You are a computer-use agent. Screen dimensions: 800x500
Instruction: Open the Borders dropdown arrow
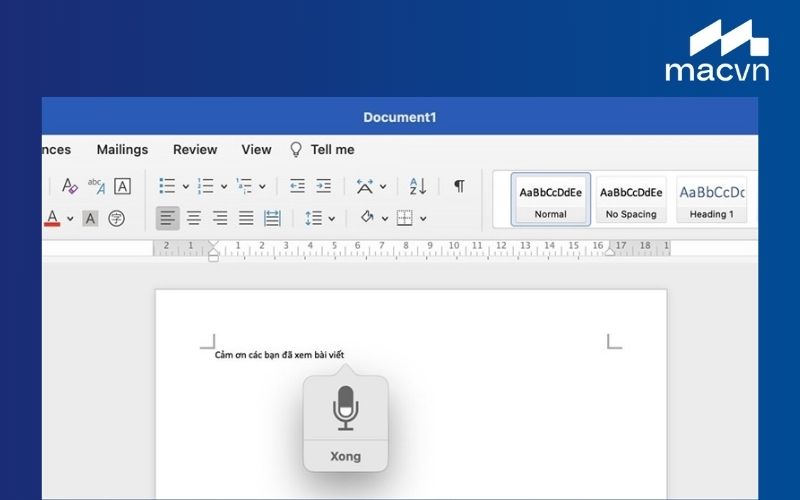(423, 219)
